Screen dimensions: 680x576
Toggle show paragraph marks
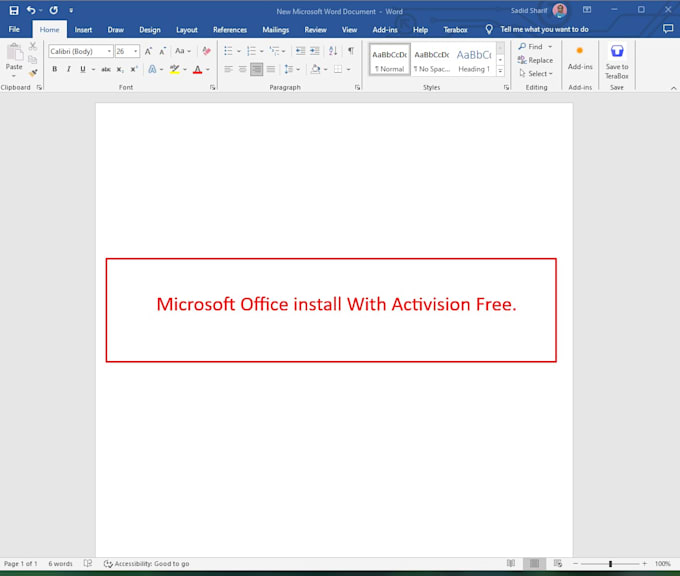[351, 51]
